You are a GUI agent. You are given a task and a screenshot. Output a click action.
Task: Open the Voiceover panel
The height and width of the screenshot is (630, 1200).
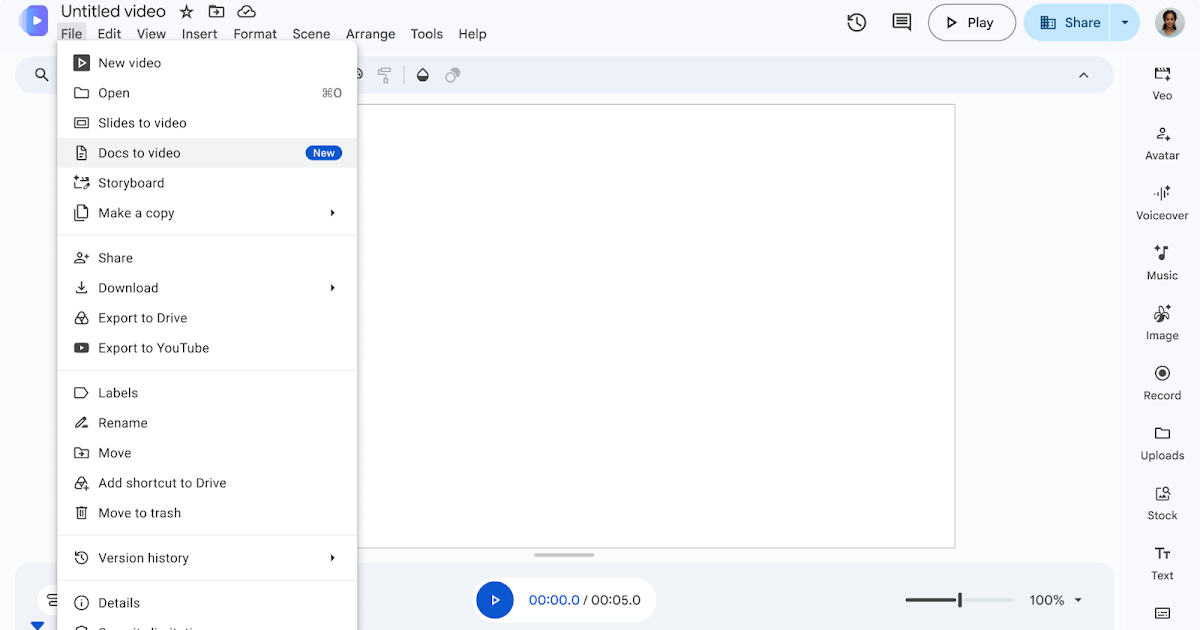(x=1162, y=203)
